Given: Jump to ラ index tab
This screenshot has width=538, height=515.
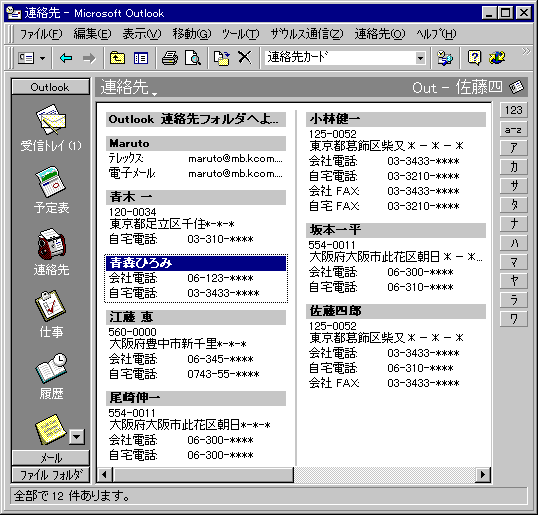Looking at the screenshot, I should click(x=513, y=300).
